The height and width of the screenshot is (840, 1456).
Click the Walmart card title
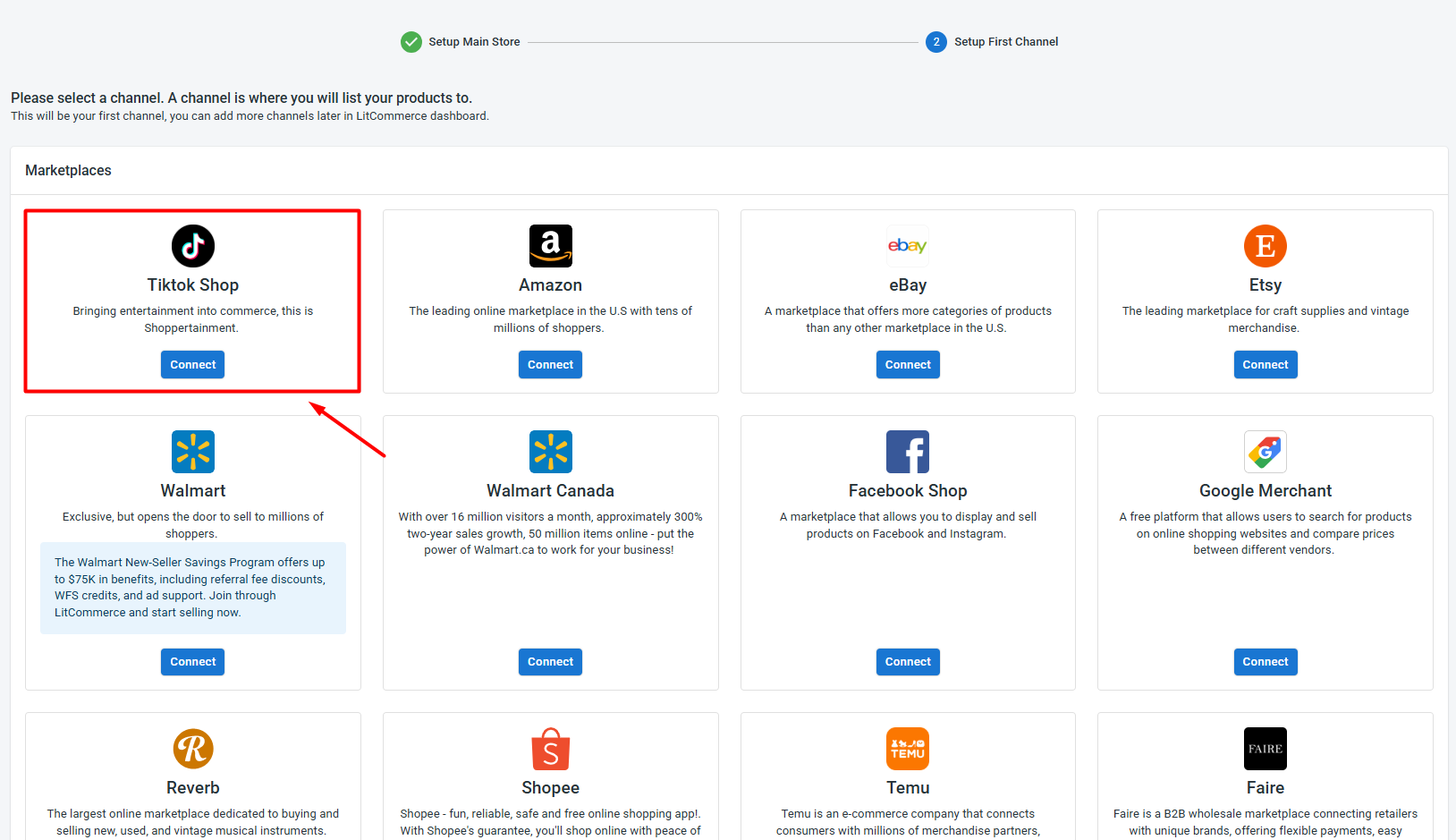point(193,491)
